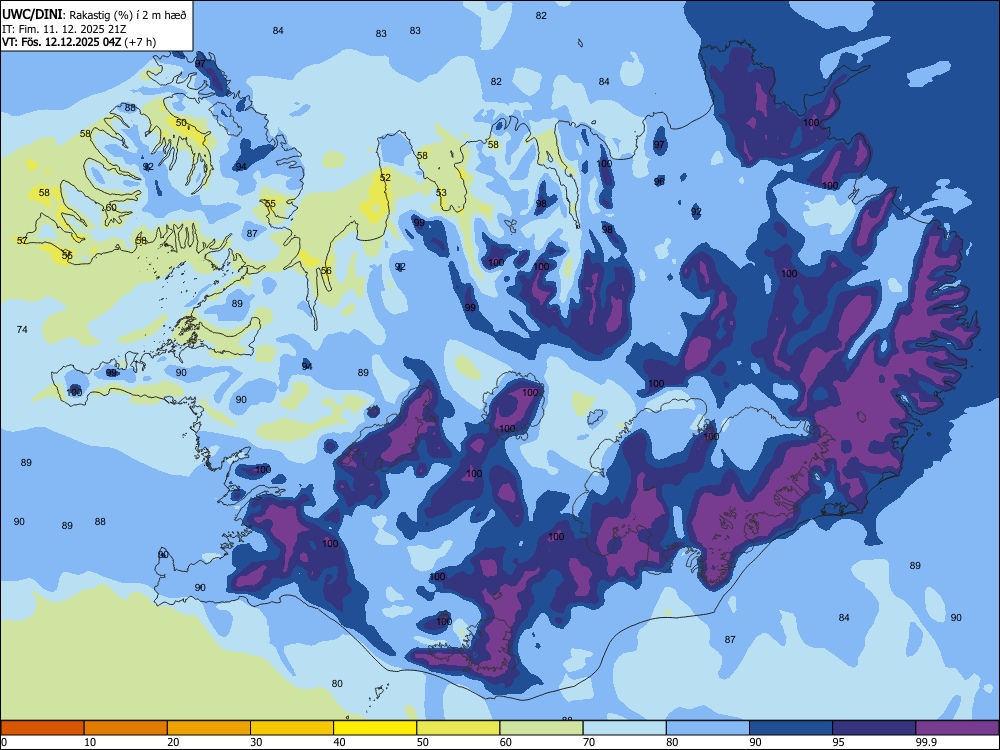Image resolution: width=1000 pixels, height=750 pixels.
Task: Select the map value "57" at the western tip
Action: (x=22, y=240)
